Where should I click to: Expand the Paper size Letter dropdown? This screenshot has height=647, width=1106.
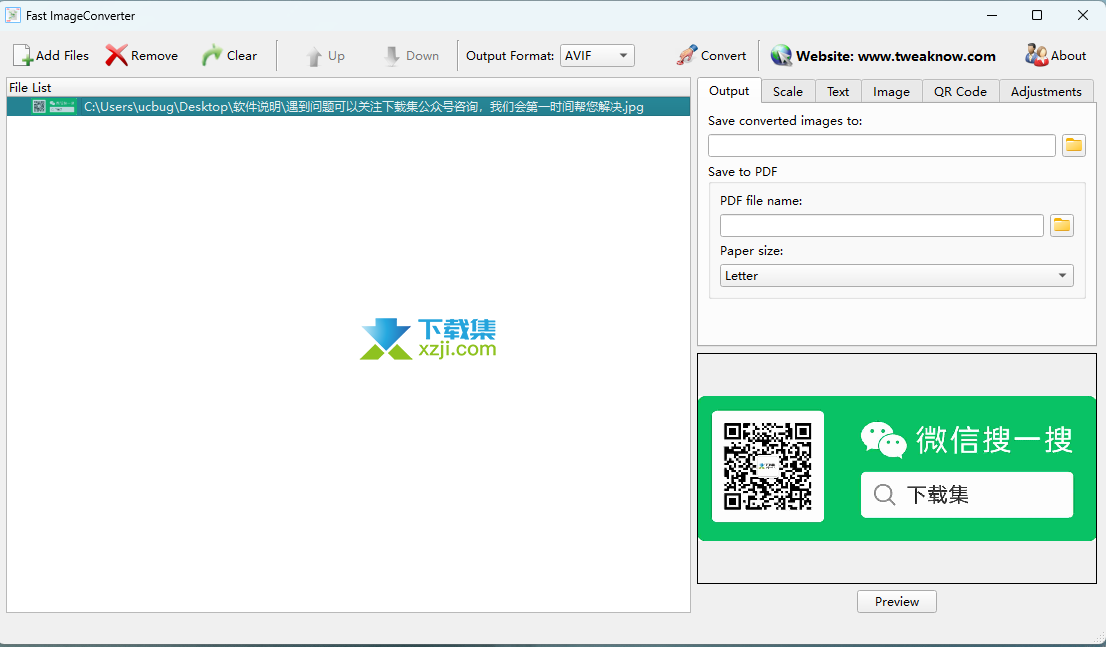pyautogui.click(x=897, y=276)
